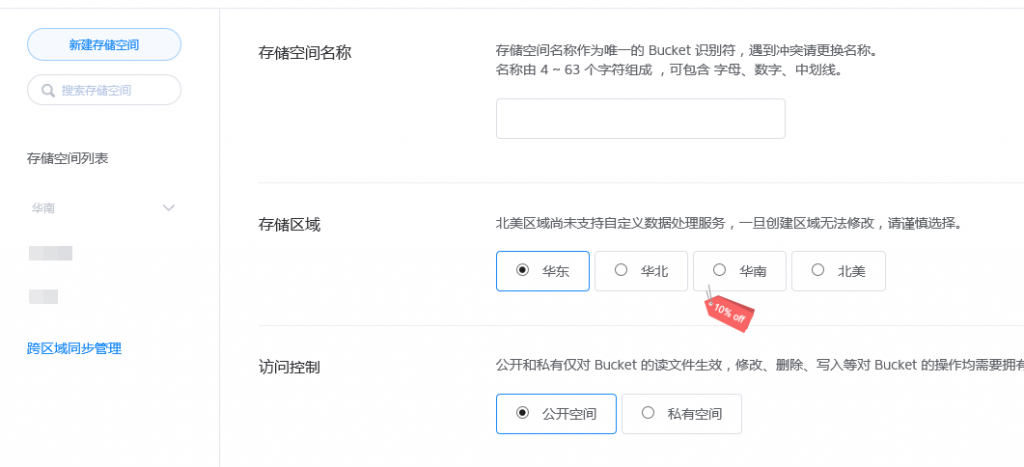Expand the 华南 region chevron
The width and height of the screenshot is (1024, 467).
(x=168, y=208)
